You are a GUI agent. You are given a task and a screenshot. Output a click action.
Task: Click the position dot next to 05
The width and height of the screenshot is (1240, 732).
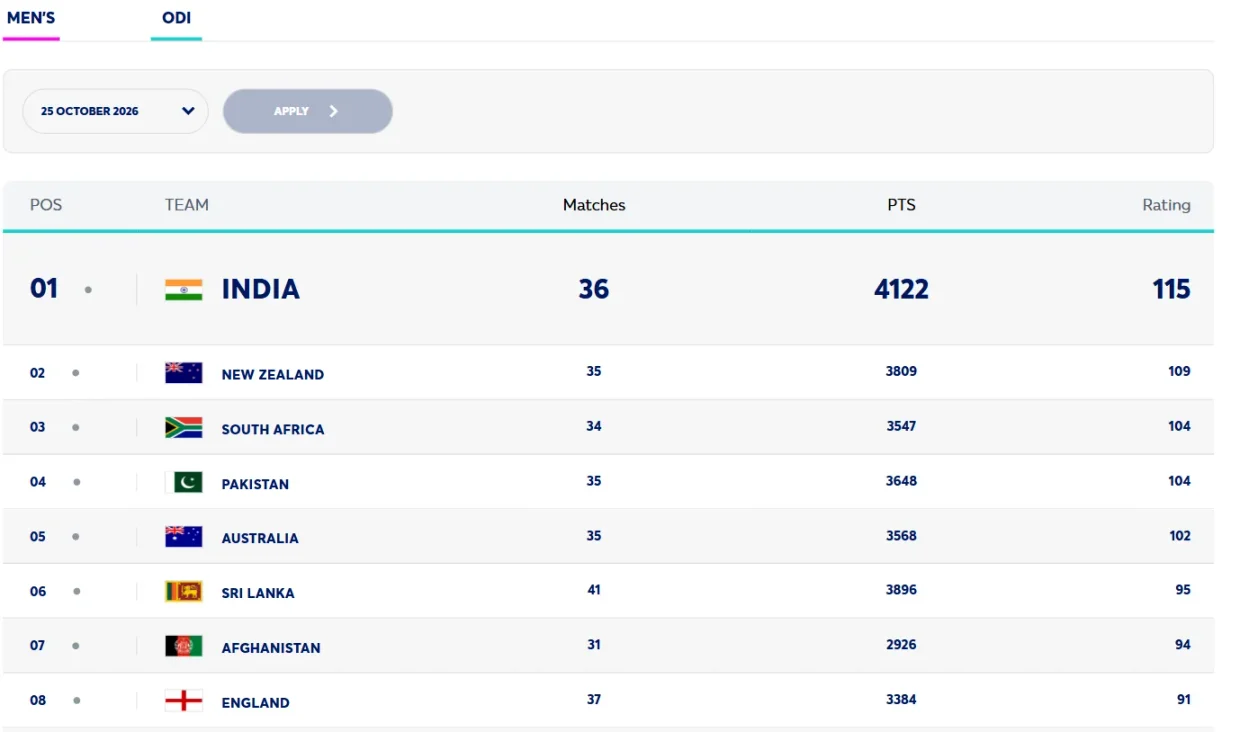[75, 536]
